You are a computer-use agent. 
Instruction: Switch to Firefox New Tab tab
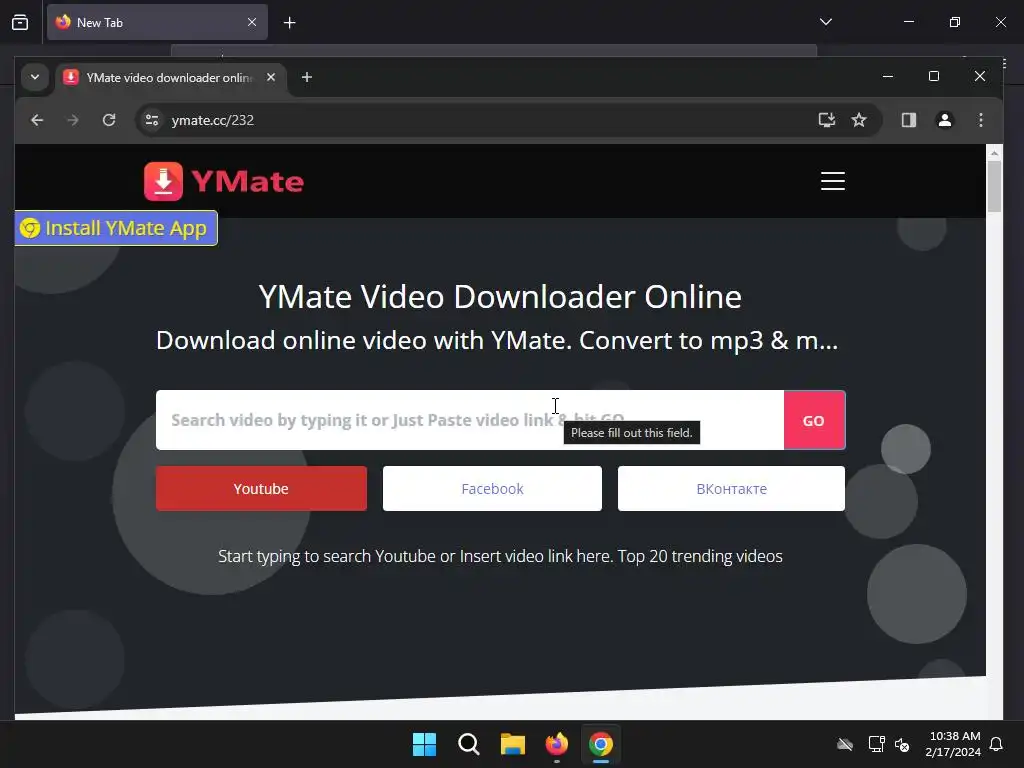click(157, 22)
